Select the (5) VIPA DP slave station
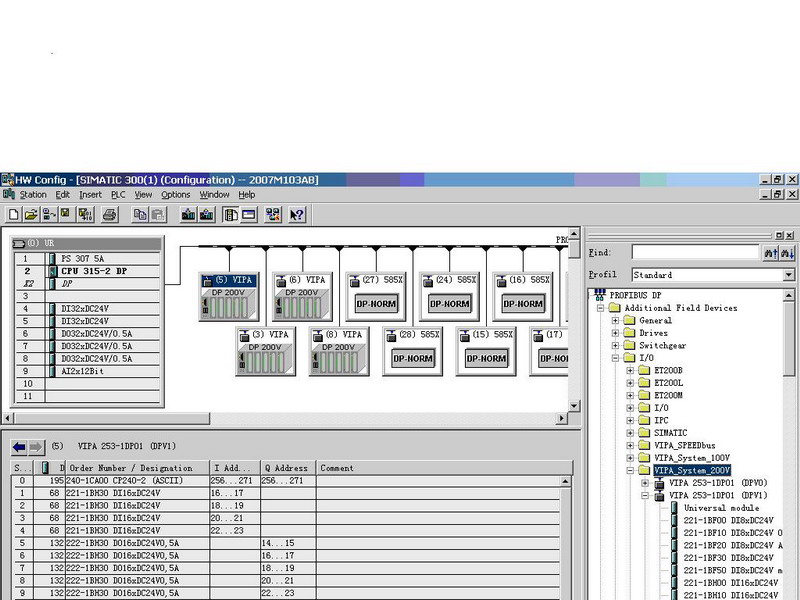The height and width of the screenshot is (600, 800). [229, 296]
